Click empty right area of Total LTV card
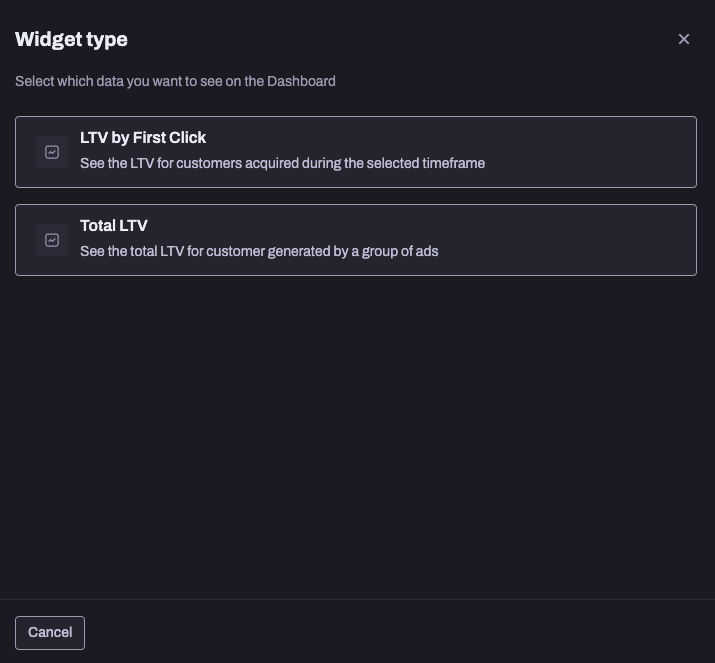Screen dimensions: 715x663 [570, 240]
